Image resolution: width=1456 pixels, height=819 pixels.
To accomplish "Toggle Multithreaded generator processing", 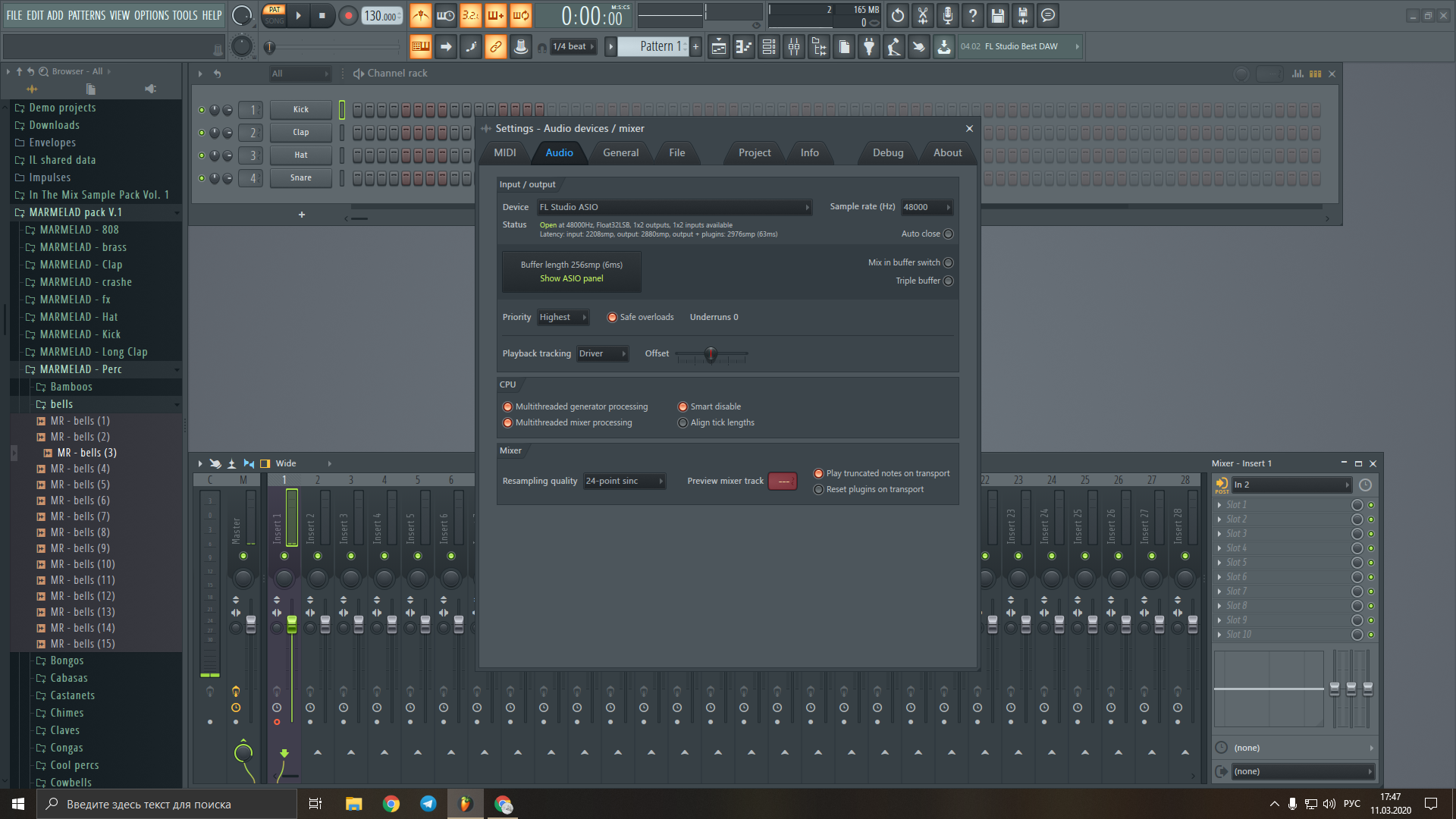I will click(x=507, y=407).
